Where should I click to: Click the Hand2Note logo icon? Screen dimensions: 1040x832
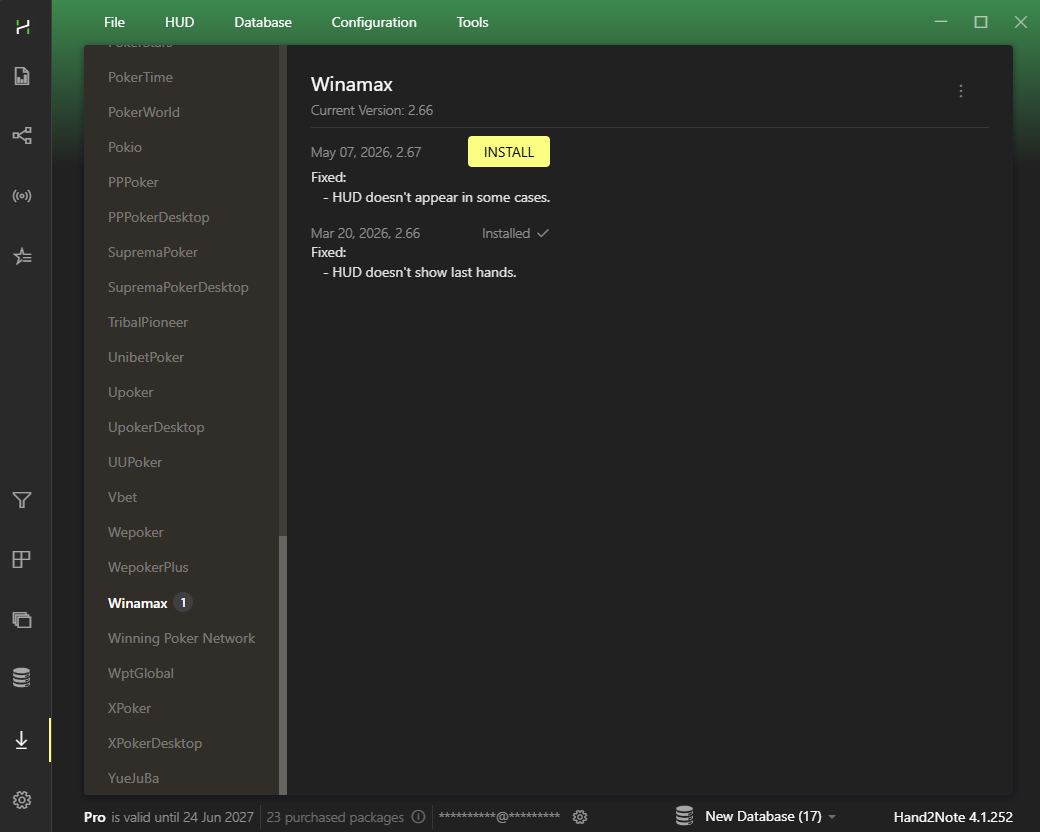[23, 27]
